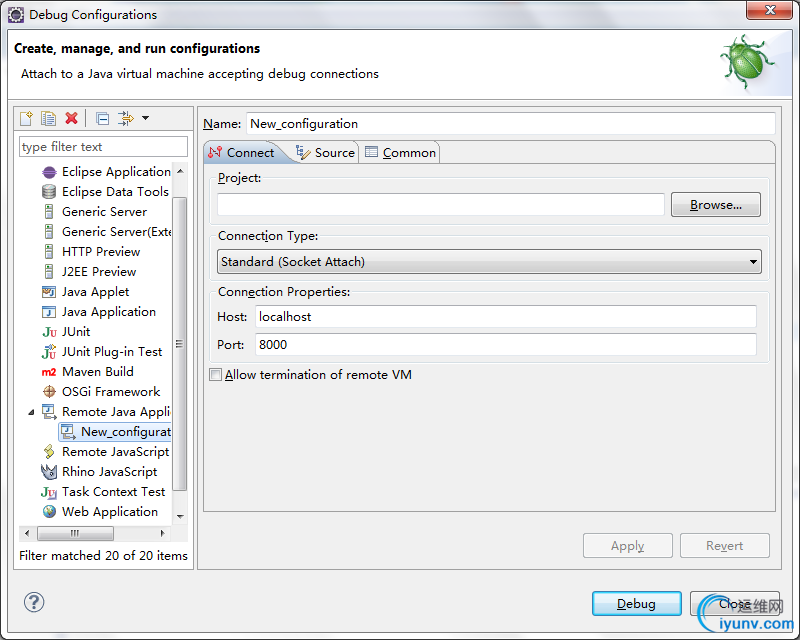Screen dimensions: 800x640
Task: Click the Java Application icon
Action: coord(49,312)
